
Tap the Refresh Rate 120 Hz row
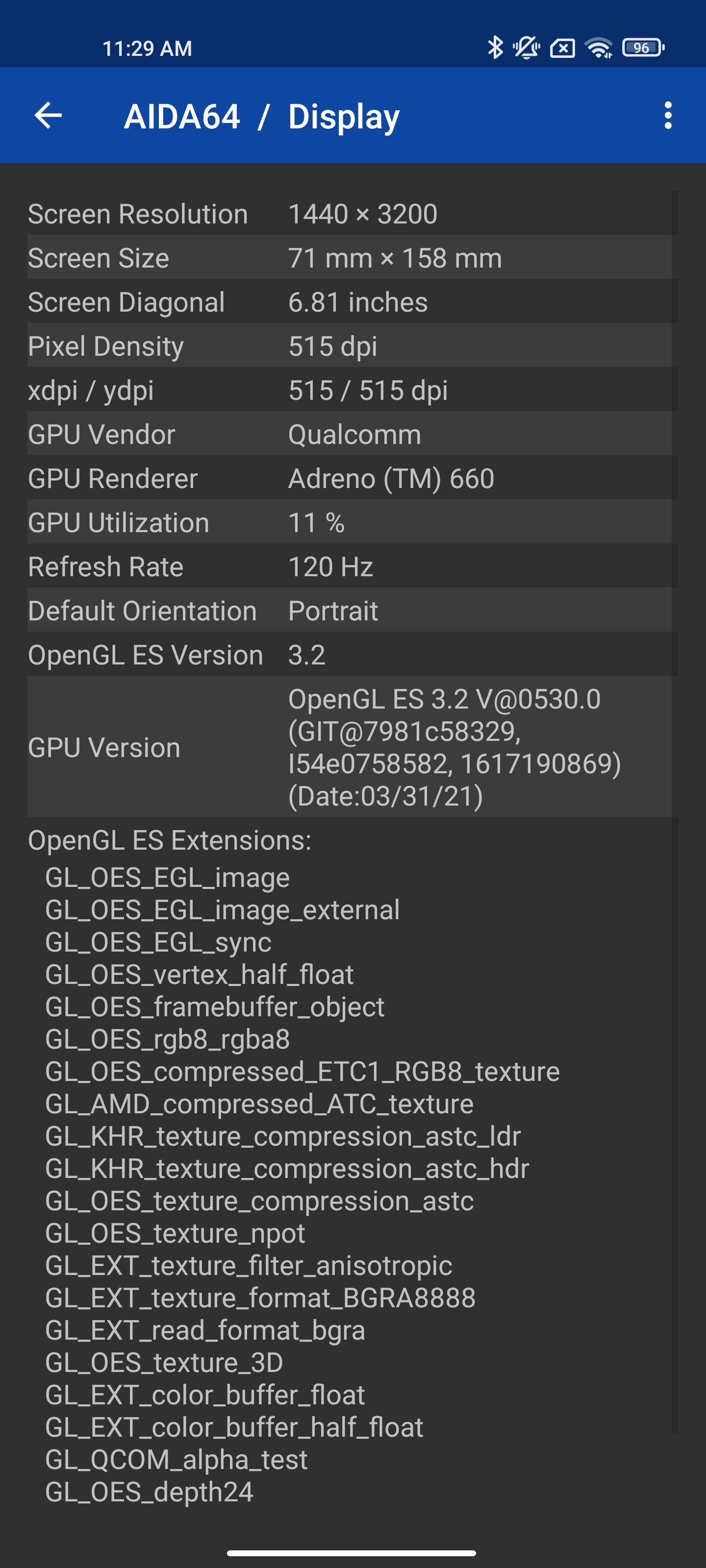(350, 567)
